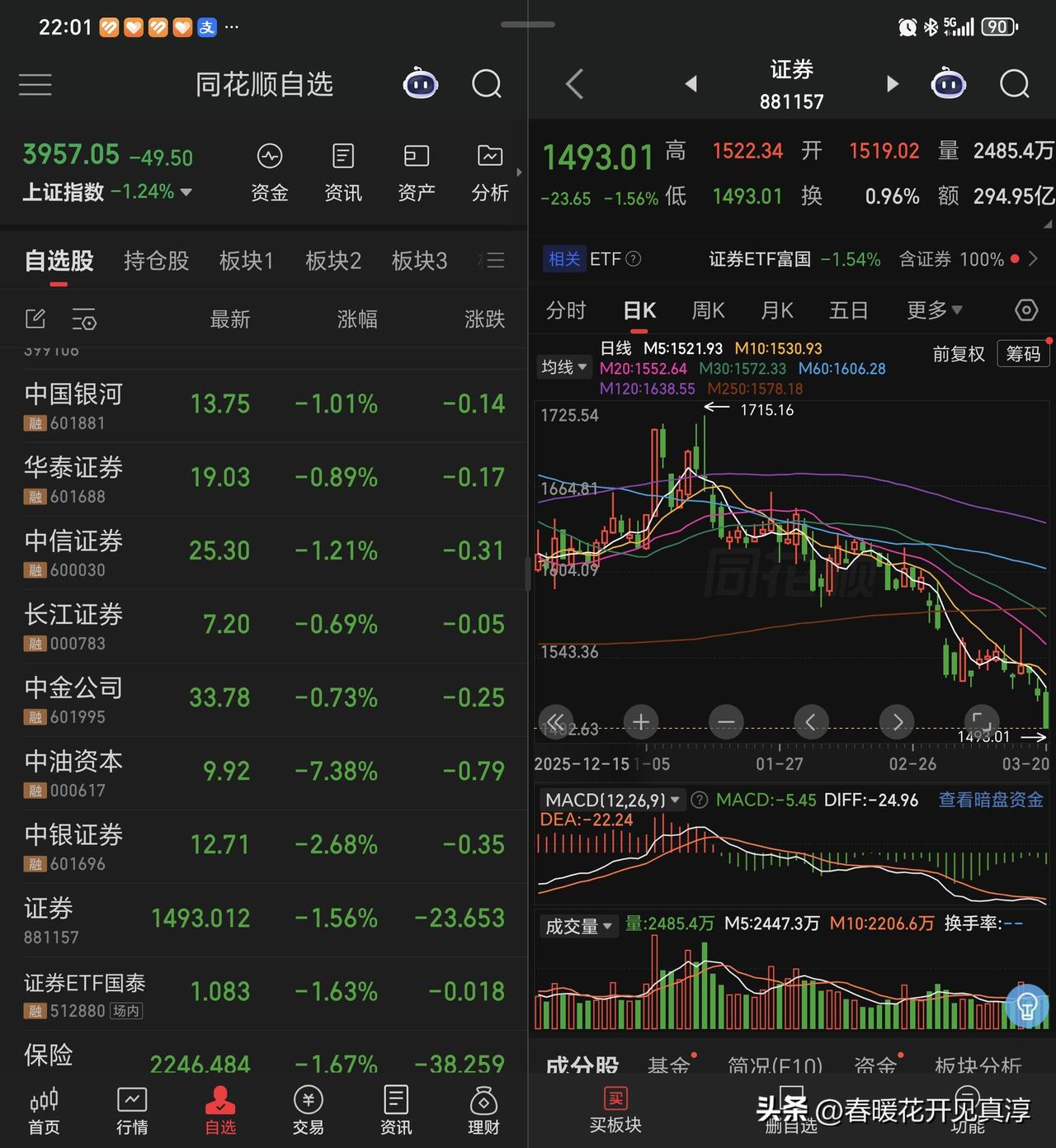Tap the help icon beside MACD(12,26,9)

click(699, 800)
